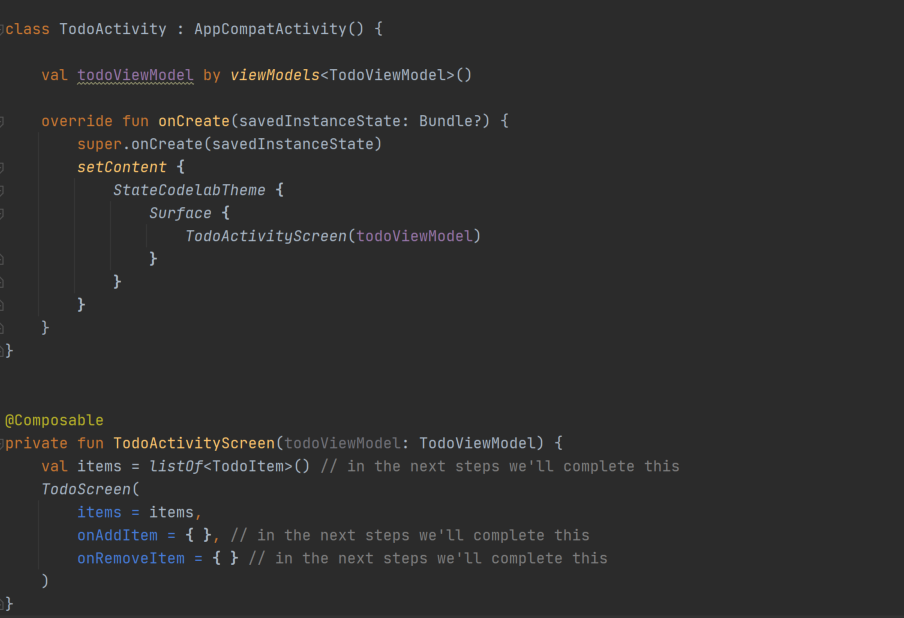This screenshot has width=904, height=618.
Task: Select onCreate in the super call
Action: (167, 144)
